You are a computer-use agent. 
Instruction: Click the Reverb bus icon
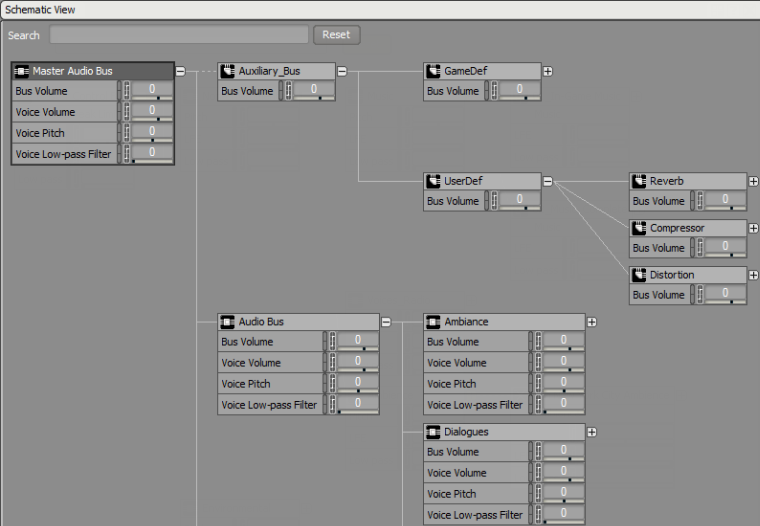pyautogui.click(x=640, y=181)
